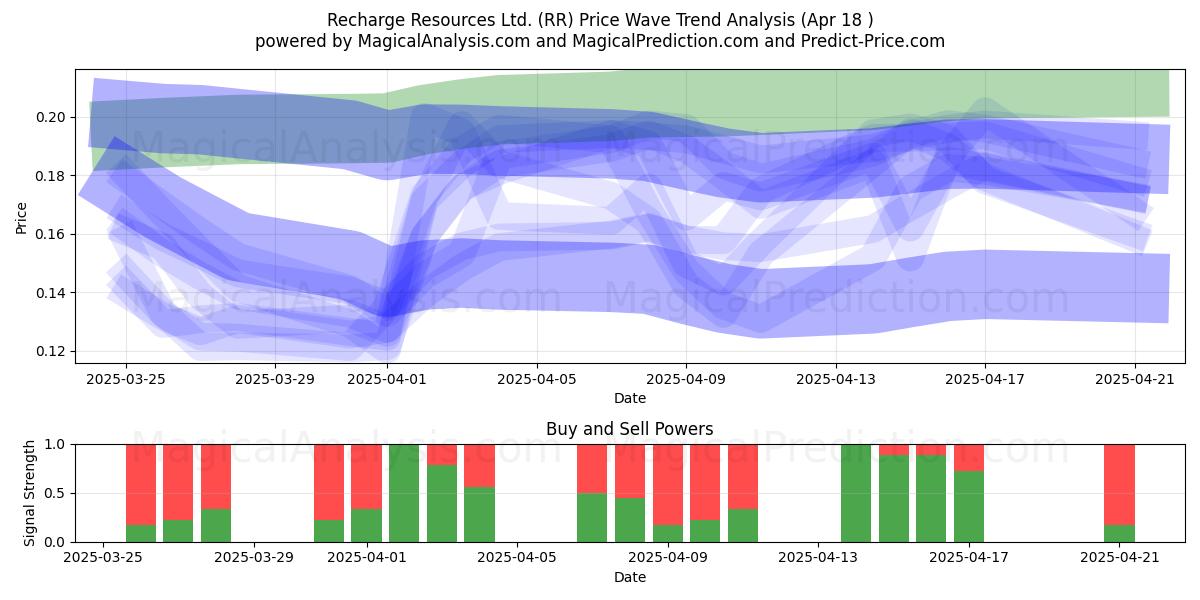The image size is (1200, 600).
Task: Click the 2025-03-29 tick under the price chart
Action: 275,379
